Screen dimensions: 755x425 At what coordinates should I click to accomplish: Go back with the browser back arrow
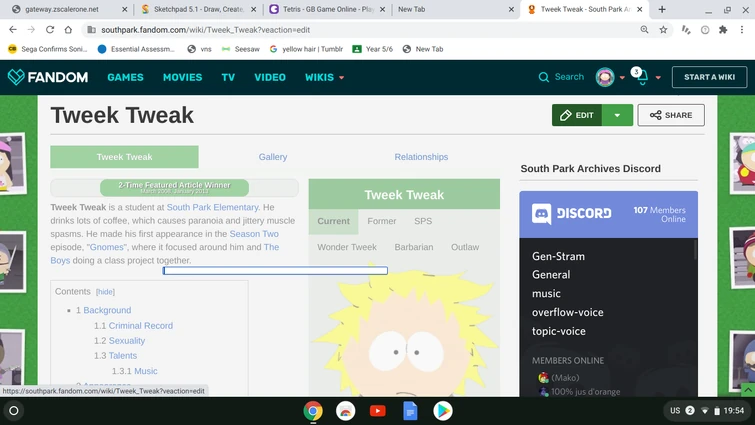[13, 30]
